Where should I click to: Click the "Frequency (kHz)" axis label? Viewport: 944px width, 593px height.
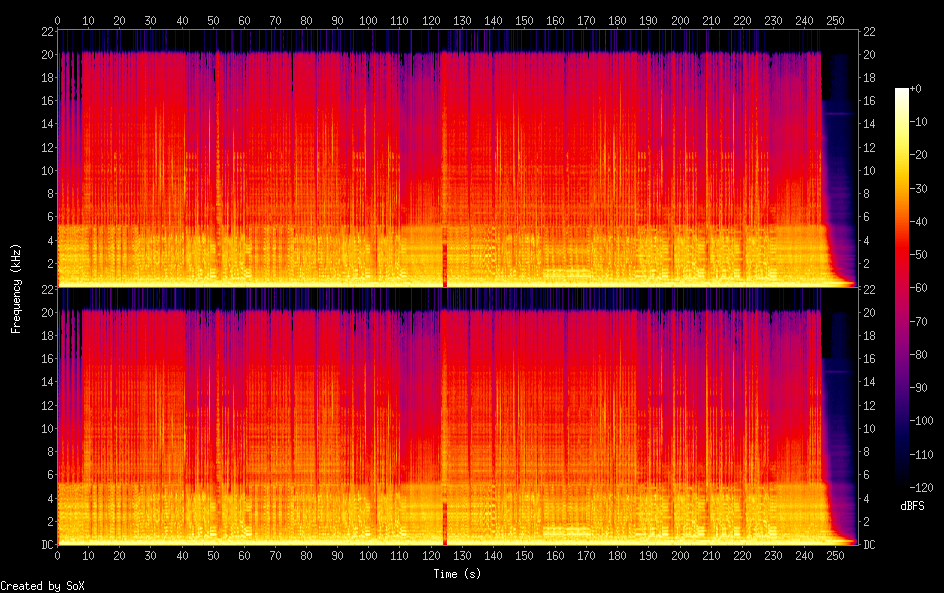tap(16, 288)
